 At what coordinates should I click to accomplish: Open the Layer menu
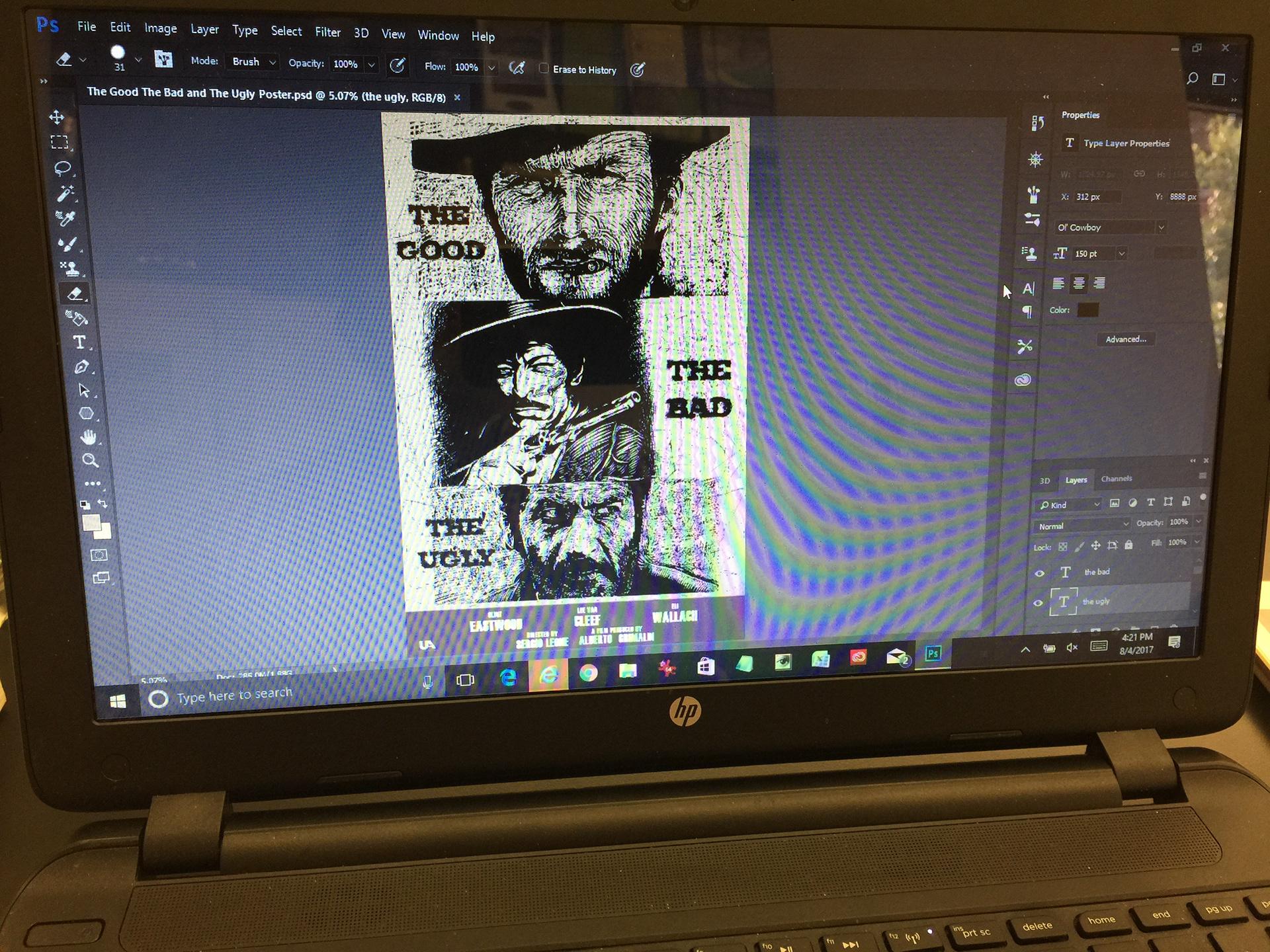coord(205,30)
